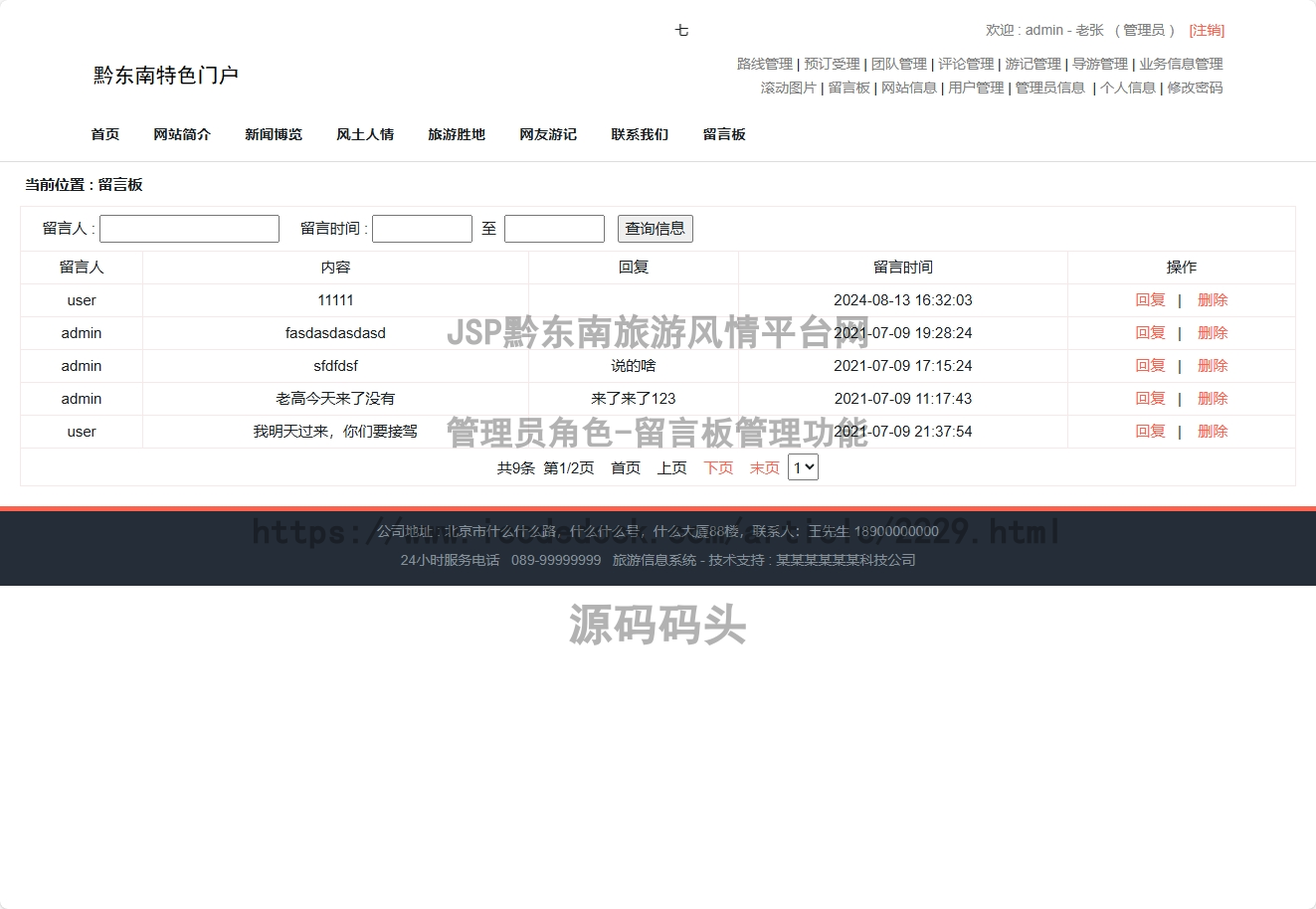
Task: Open the page number dropdown
Action: point(803,467)
